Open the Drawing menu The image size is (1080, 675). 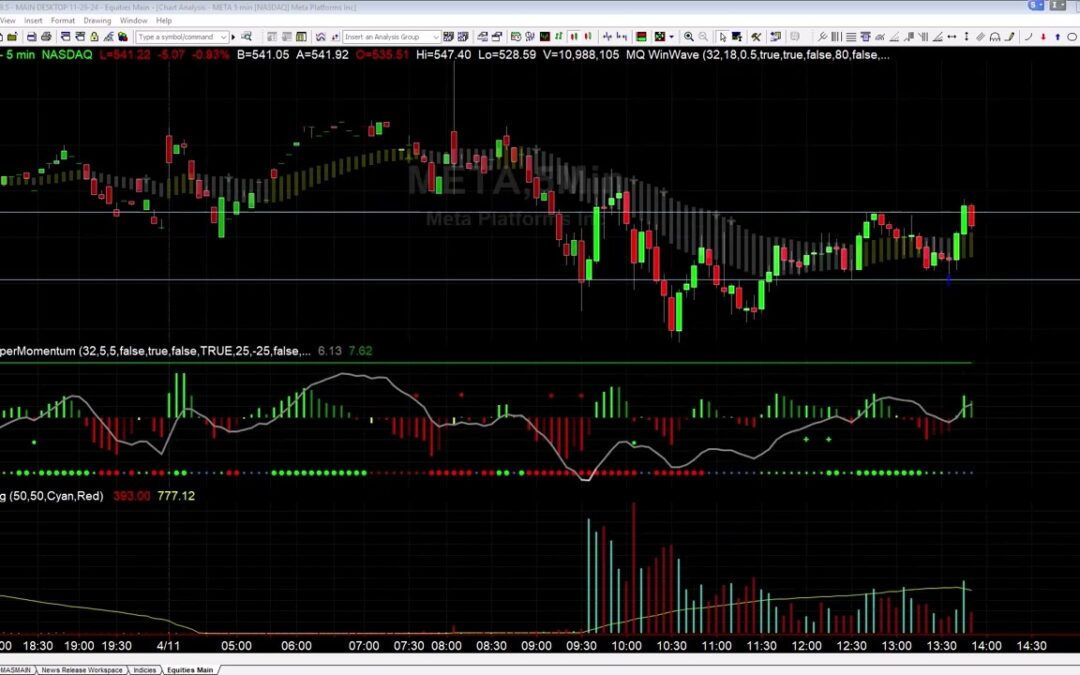(x=97, y=20)
